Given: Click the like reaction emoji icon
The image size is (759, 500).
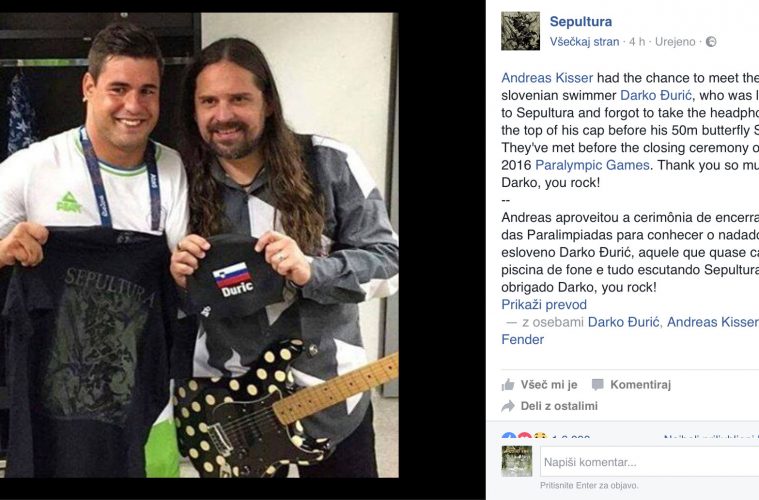Looking at the screenshot, I should tap(508, 436).
